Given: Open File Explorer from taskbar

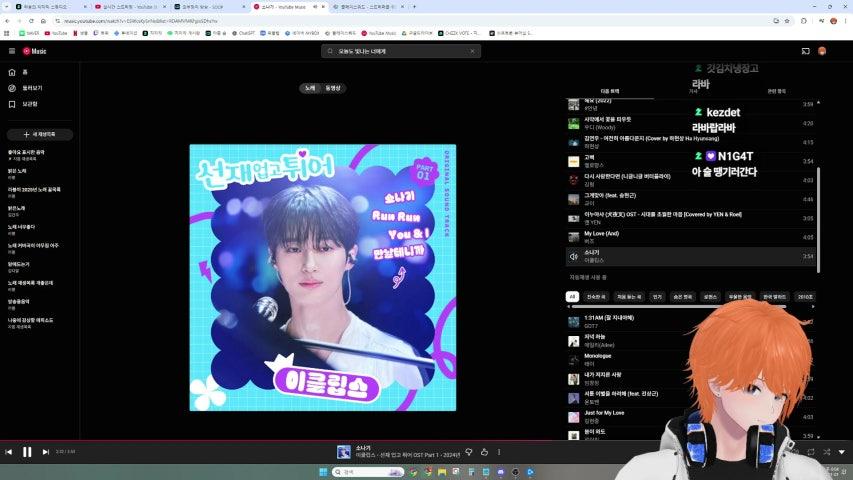Looking at the screenshot, I should 442,472.
